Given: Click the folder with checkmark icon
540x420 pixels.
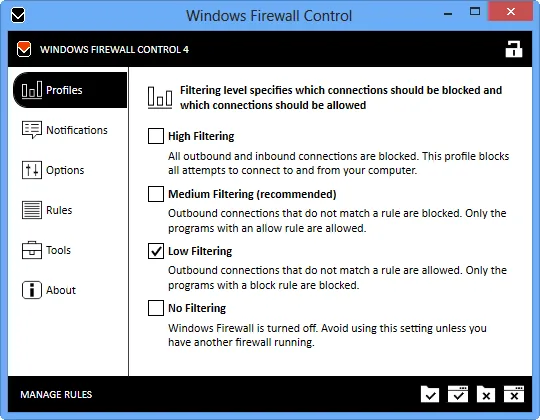Looking at the screenshot, I should (x=430, y=394).
